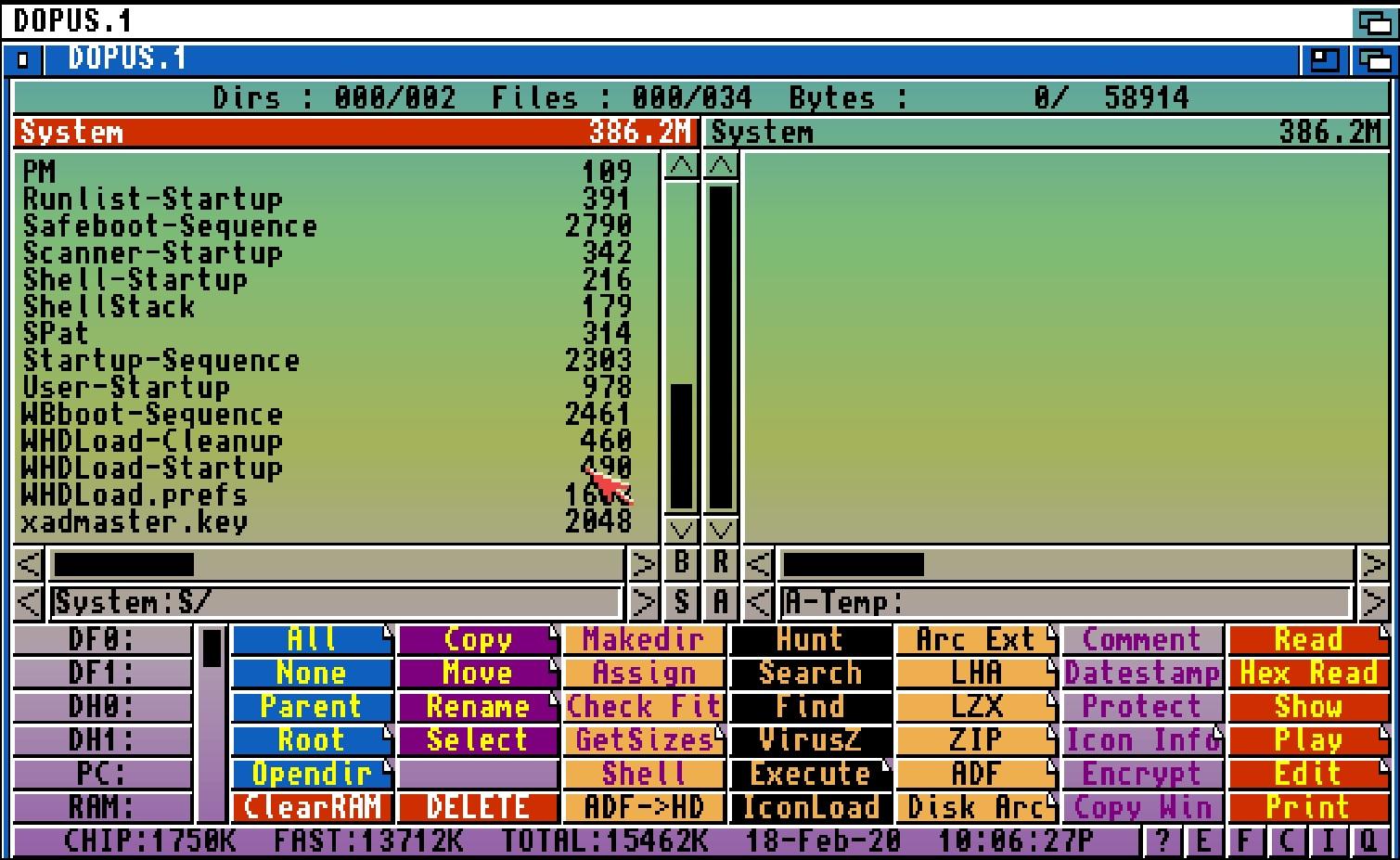1400x860 pixels.
Task: Click the Print button
Action: (1309, 806)
